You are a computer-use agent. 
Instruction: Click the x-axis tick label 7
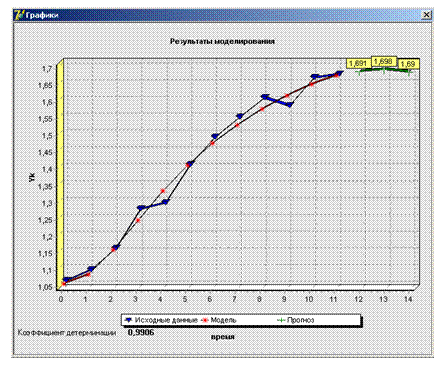click(234, 299)
